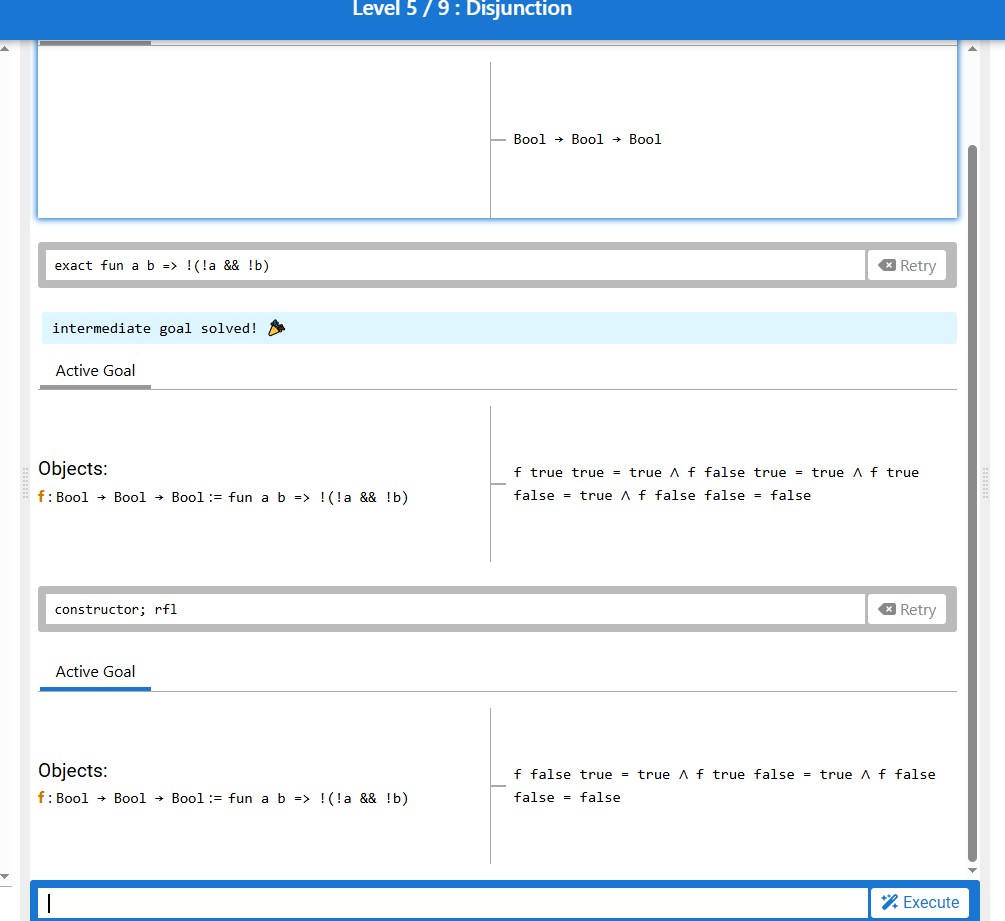Click the 'constructor; rfl' command text
Image resolution: width=1005 pixels, height=921 pixels.
click(x=116, y=610)
